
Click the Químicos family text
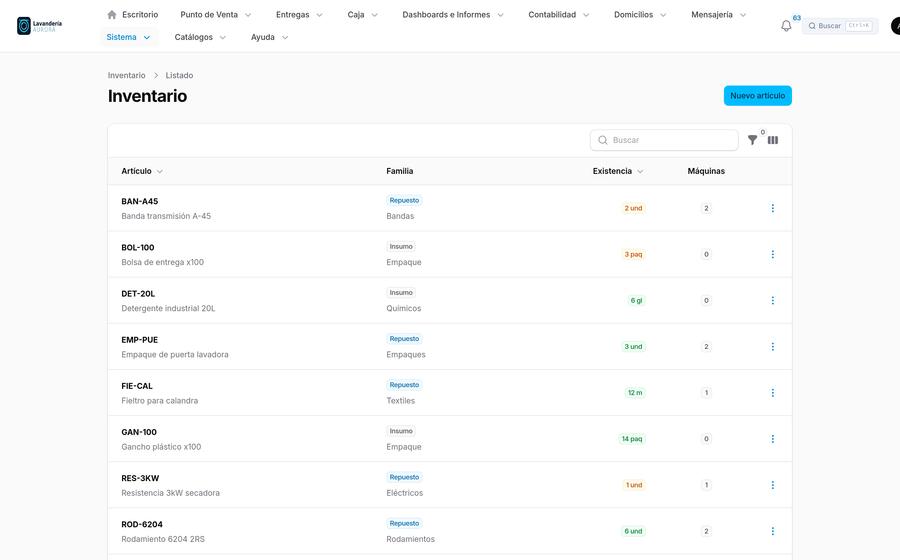pos(404,308)
